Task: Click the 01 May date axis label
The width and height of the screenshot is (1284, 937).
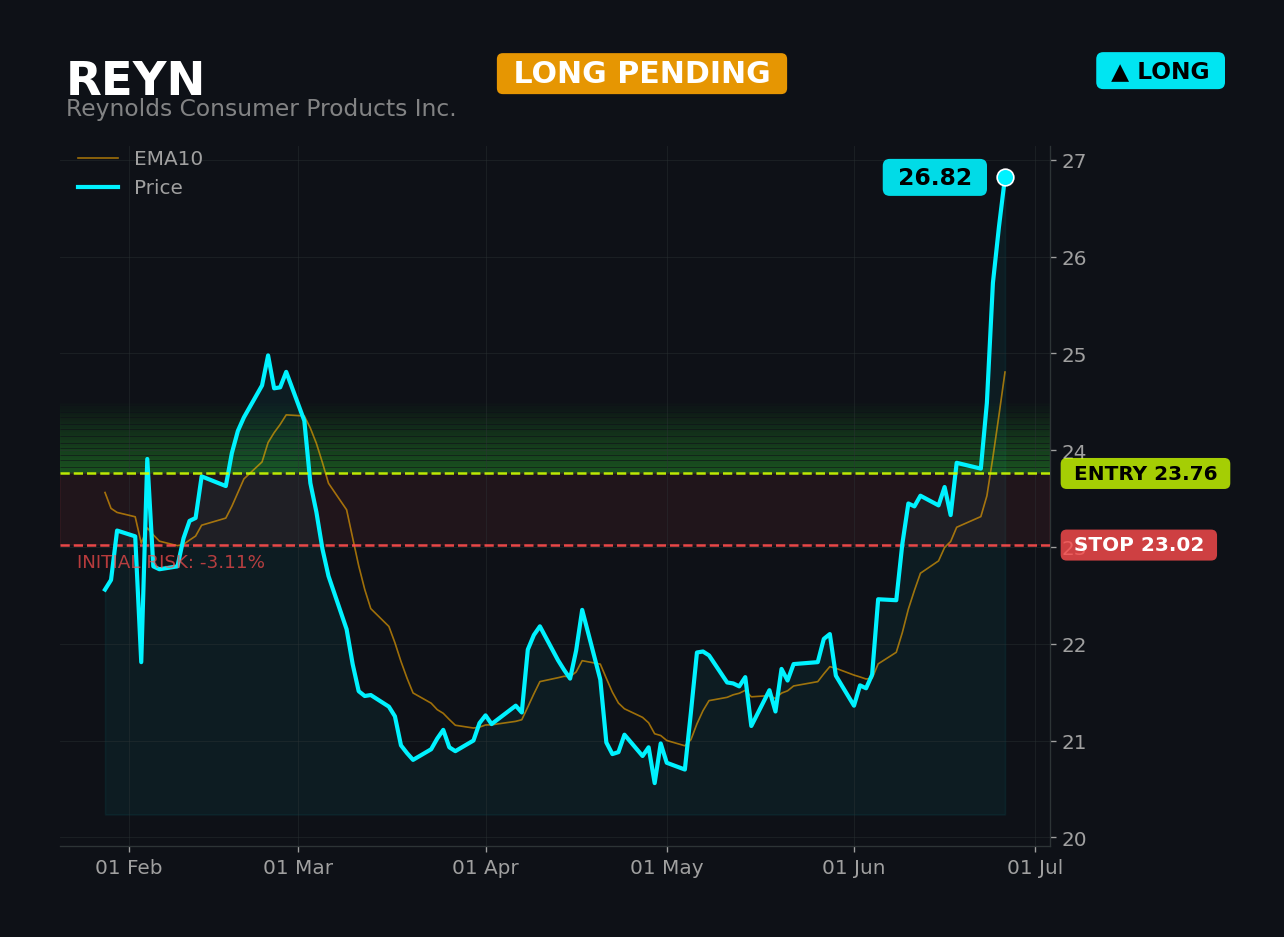Action: click(x=667, y=868)
